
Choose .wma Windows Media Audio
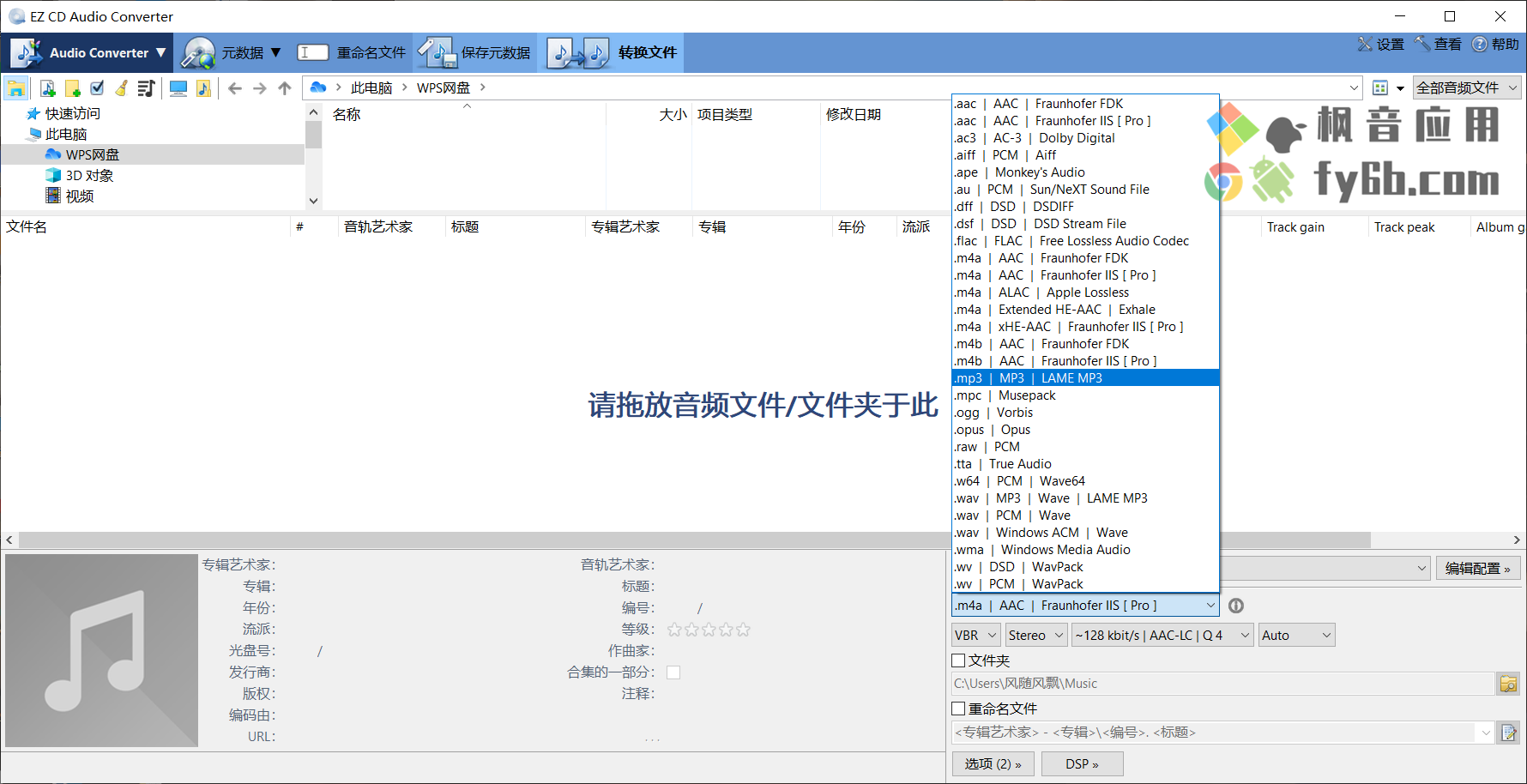pos(1085,550)
